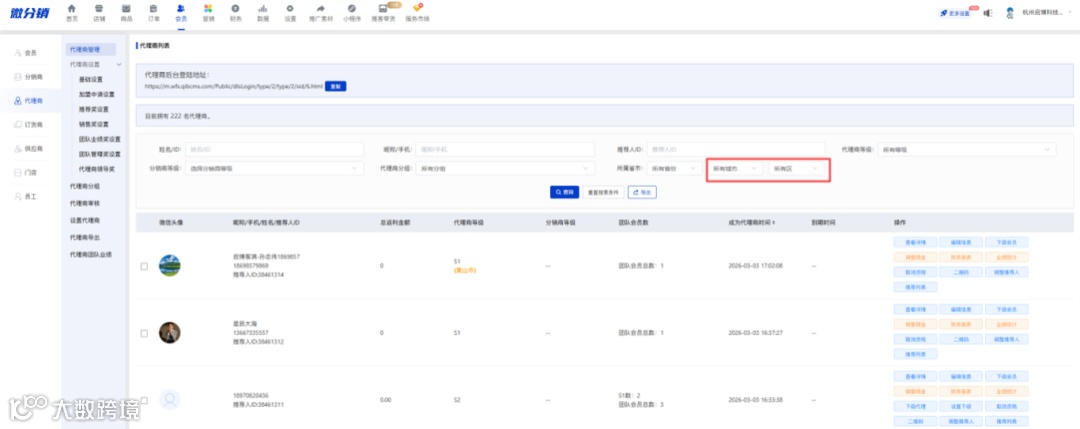
Task: Click 二维码 for the 13667335557 row
Action: (961, 339)
